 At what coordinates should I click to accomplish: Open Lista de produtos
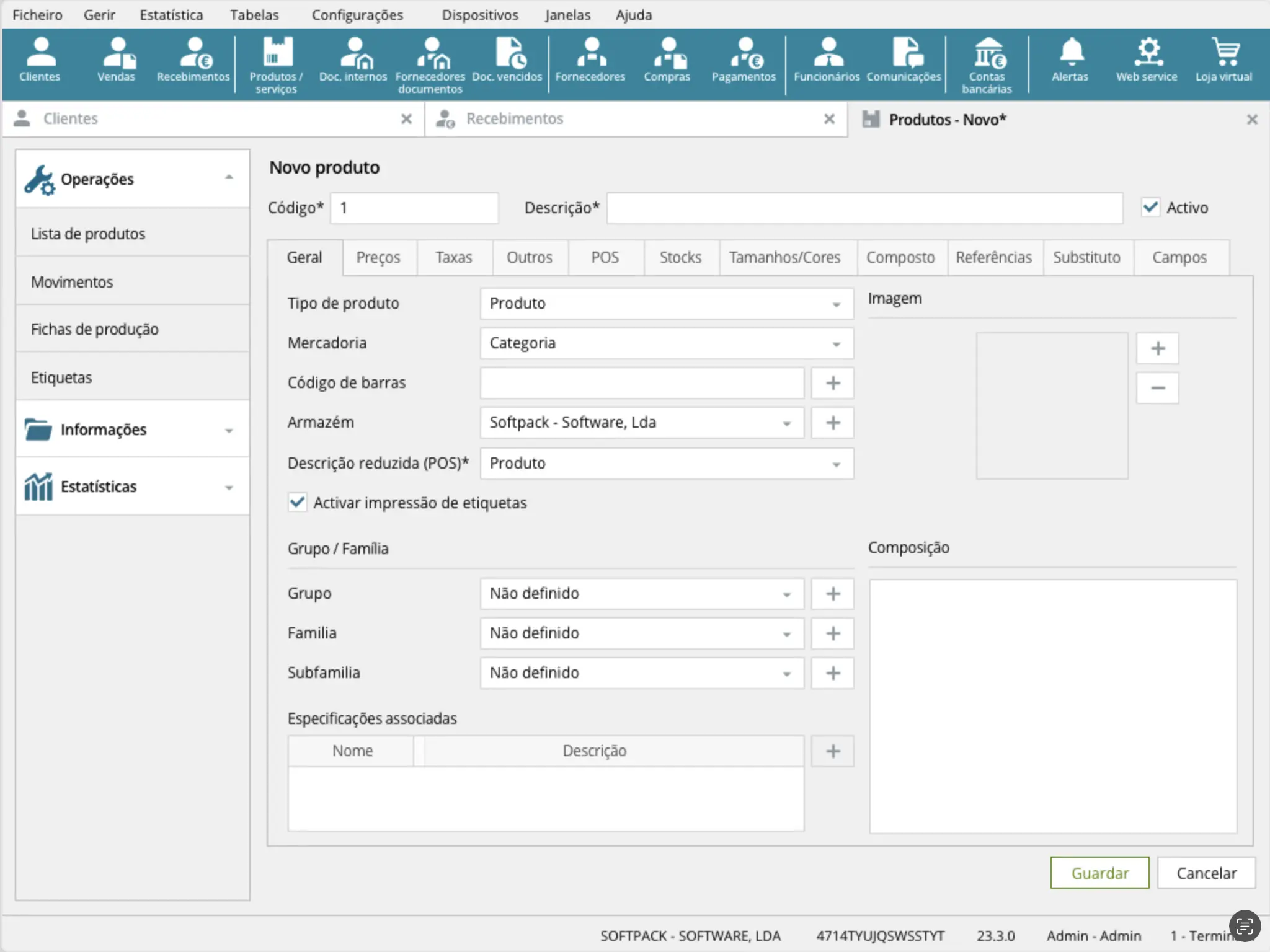click(x=133, y=234)
